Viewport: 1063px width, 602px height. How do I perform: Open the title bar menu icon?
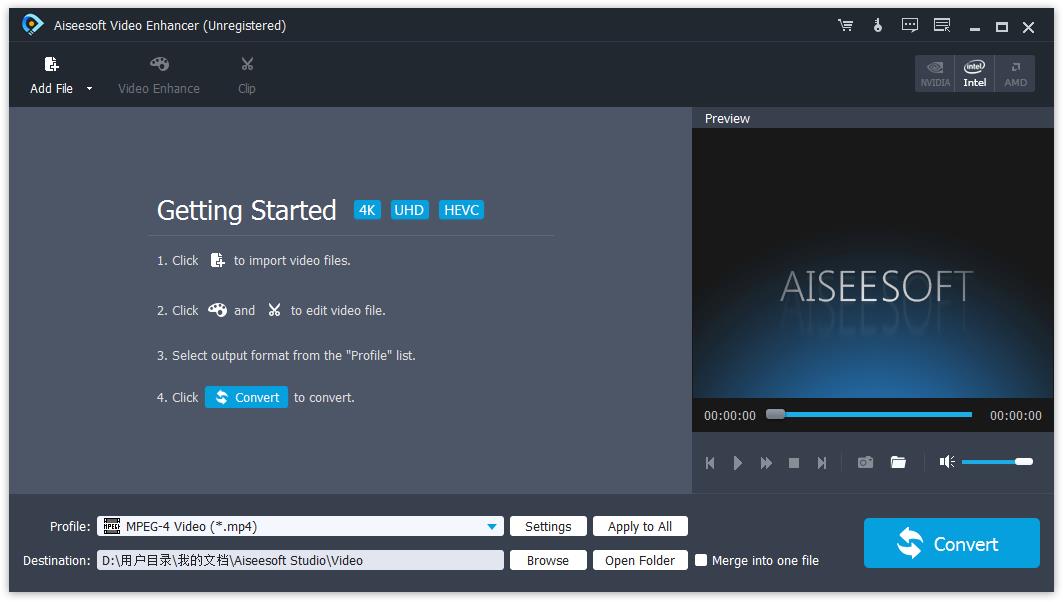(941, 26)
